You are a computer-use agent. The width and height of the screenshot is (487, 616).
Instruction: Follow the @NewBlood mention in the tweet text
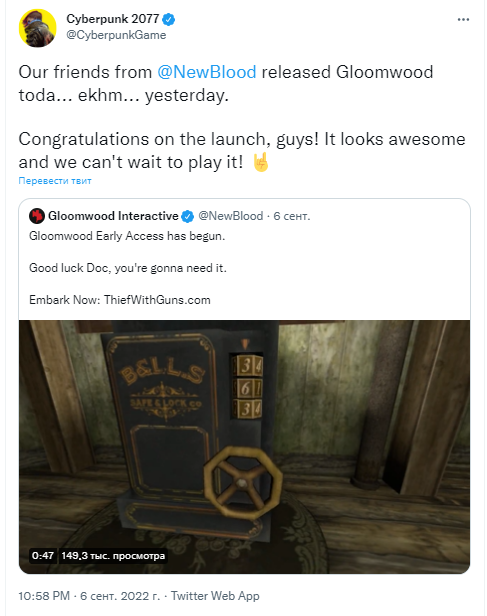pyautogui.click(x=207, y=72)
